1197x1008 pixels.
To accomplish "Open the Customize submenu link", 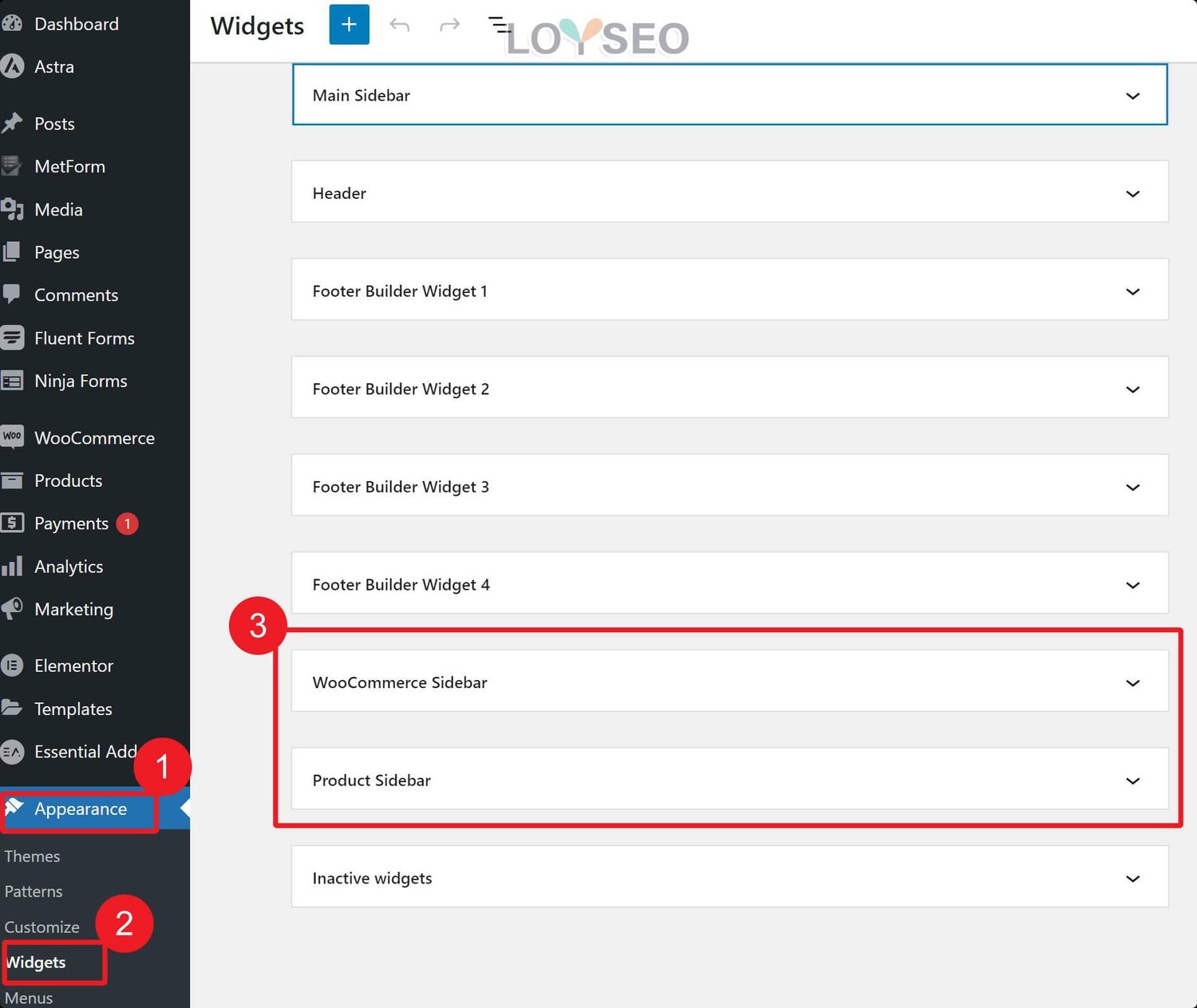I will (x=42, y=927).
